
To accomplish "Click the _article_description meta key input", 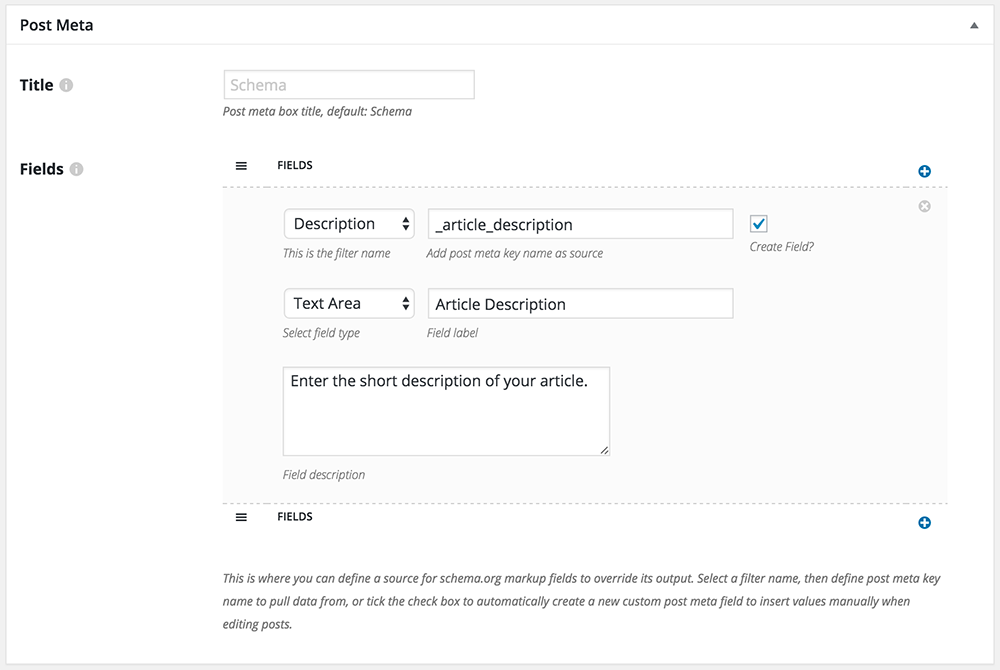I will pyautogui.click(x=580, y=224).
